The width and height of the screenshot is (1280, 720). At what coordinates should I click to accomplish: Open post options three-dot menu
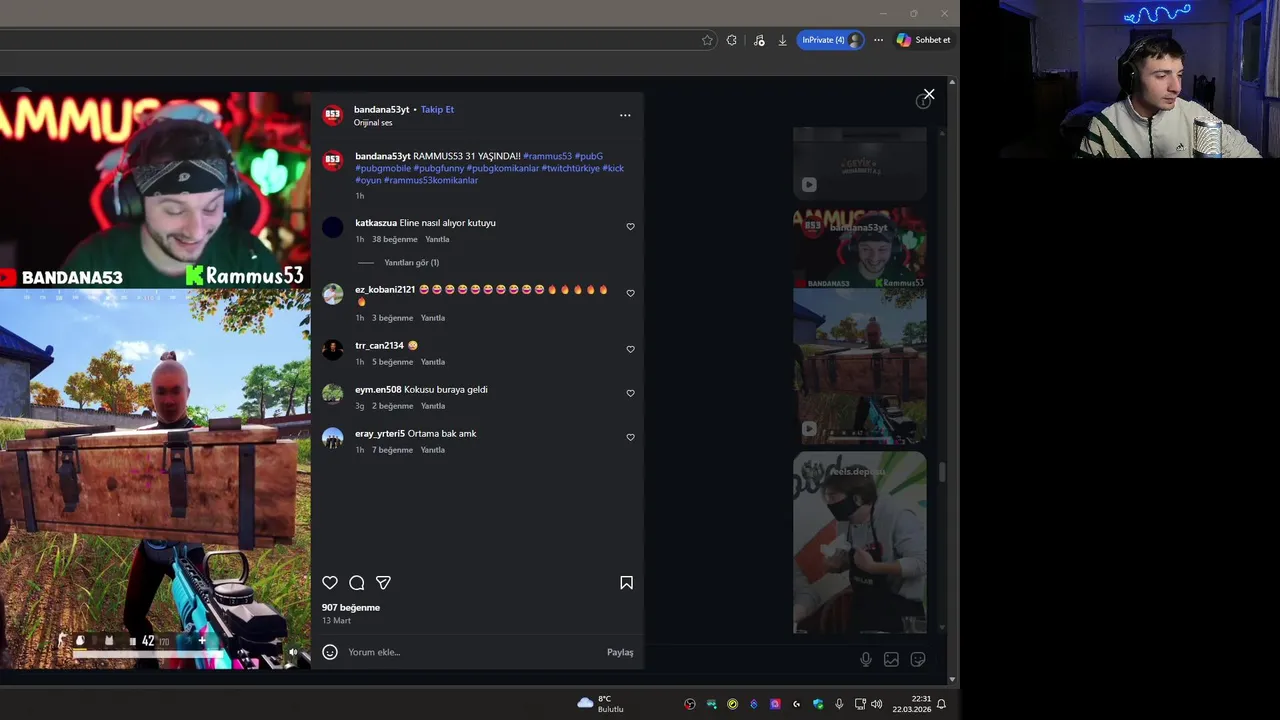click(x=625, y=115)
